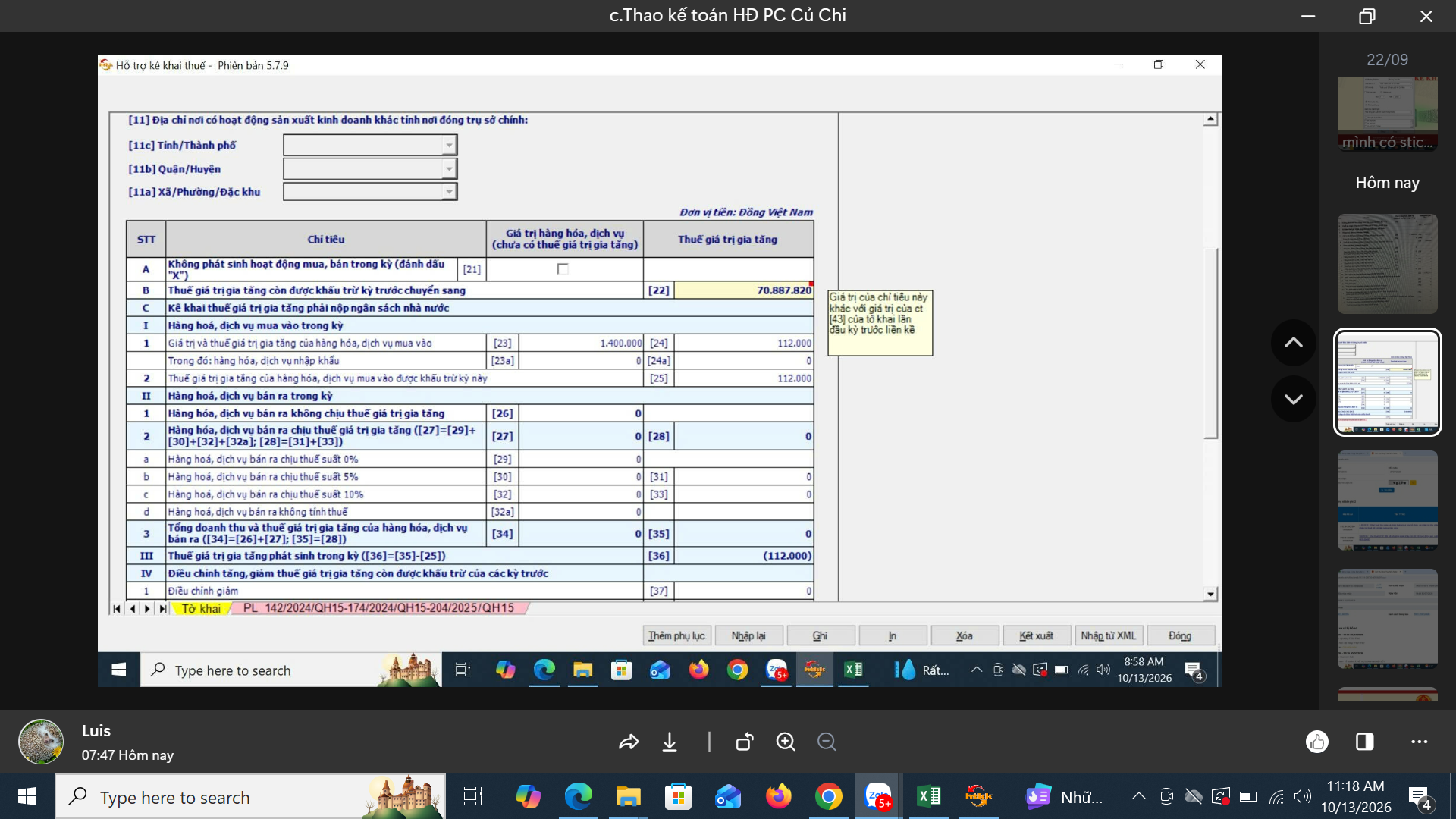
Task: Go to the previous image with the up chevron
Action: tap(1294, 343)
